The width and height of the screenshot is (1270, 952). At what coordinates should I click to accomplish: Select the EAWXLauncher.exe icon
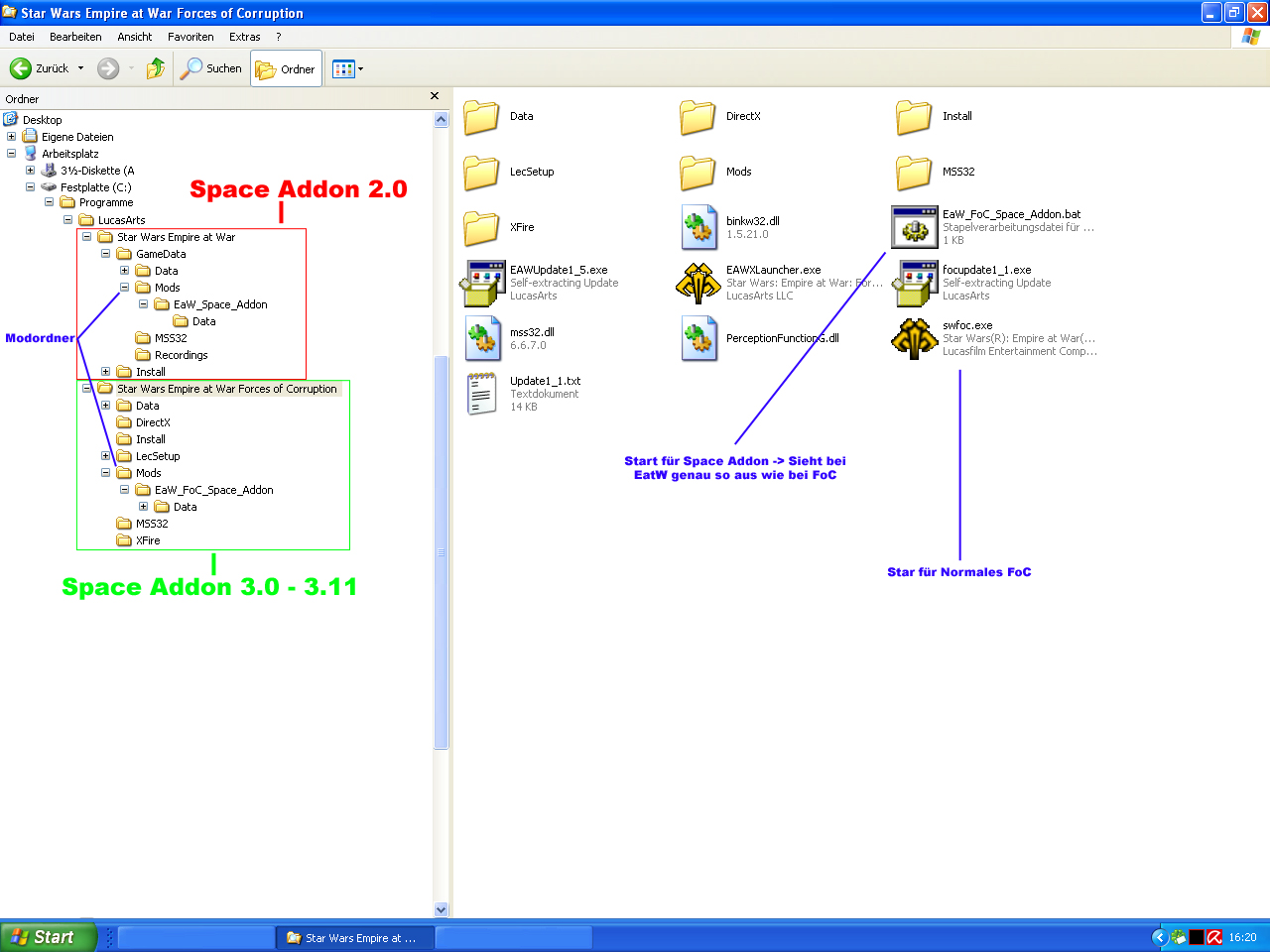[698, 283]
